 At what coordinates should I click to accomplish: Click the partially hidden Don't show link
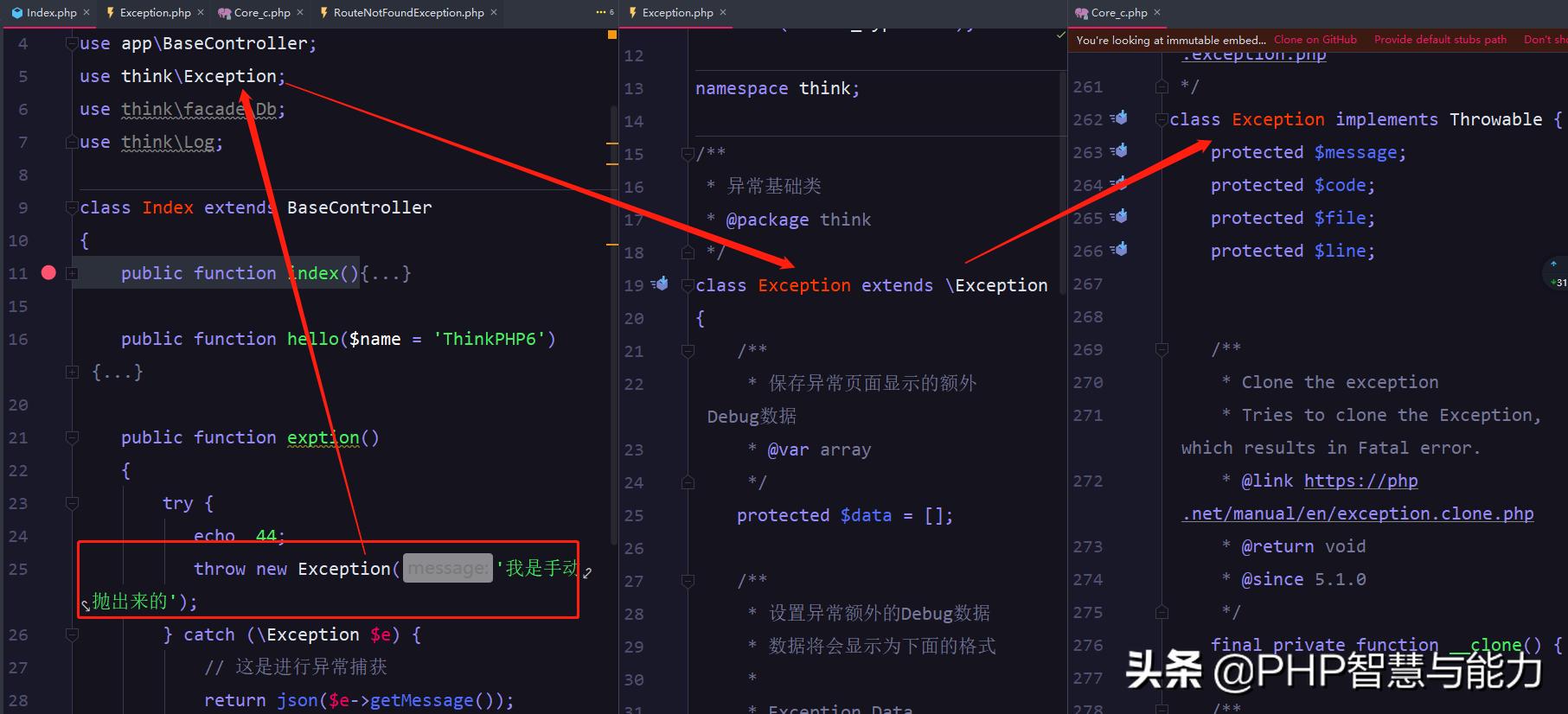[x=1546, y=40]
